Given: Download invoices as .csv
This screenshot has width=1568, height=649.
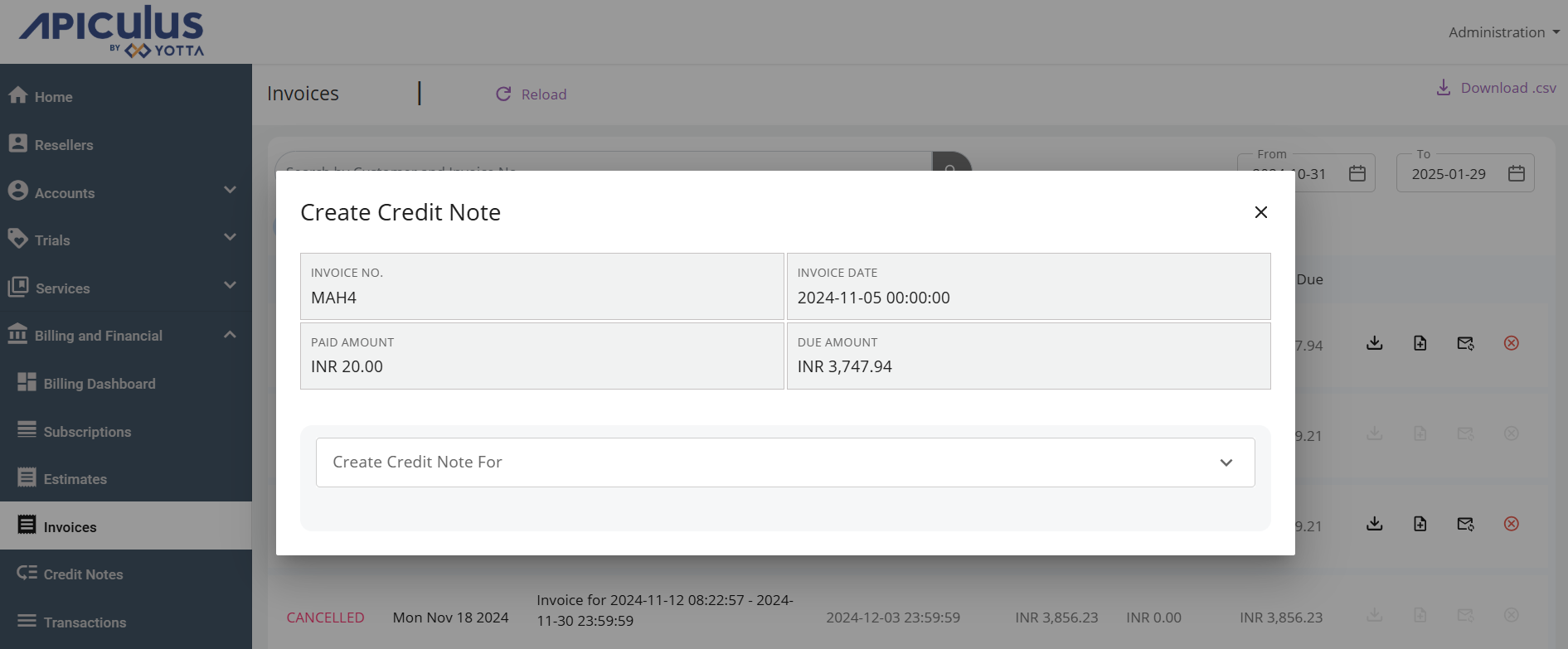Looking at the screenshot, I should (x=1496, y=88).
